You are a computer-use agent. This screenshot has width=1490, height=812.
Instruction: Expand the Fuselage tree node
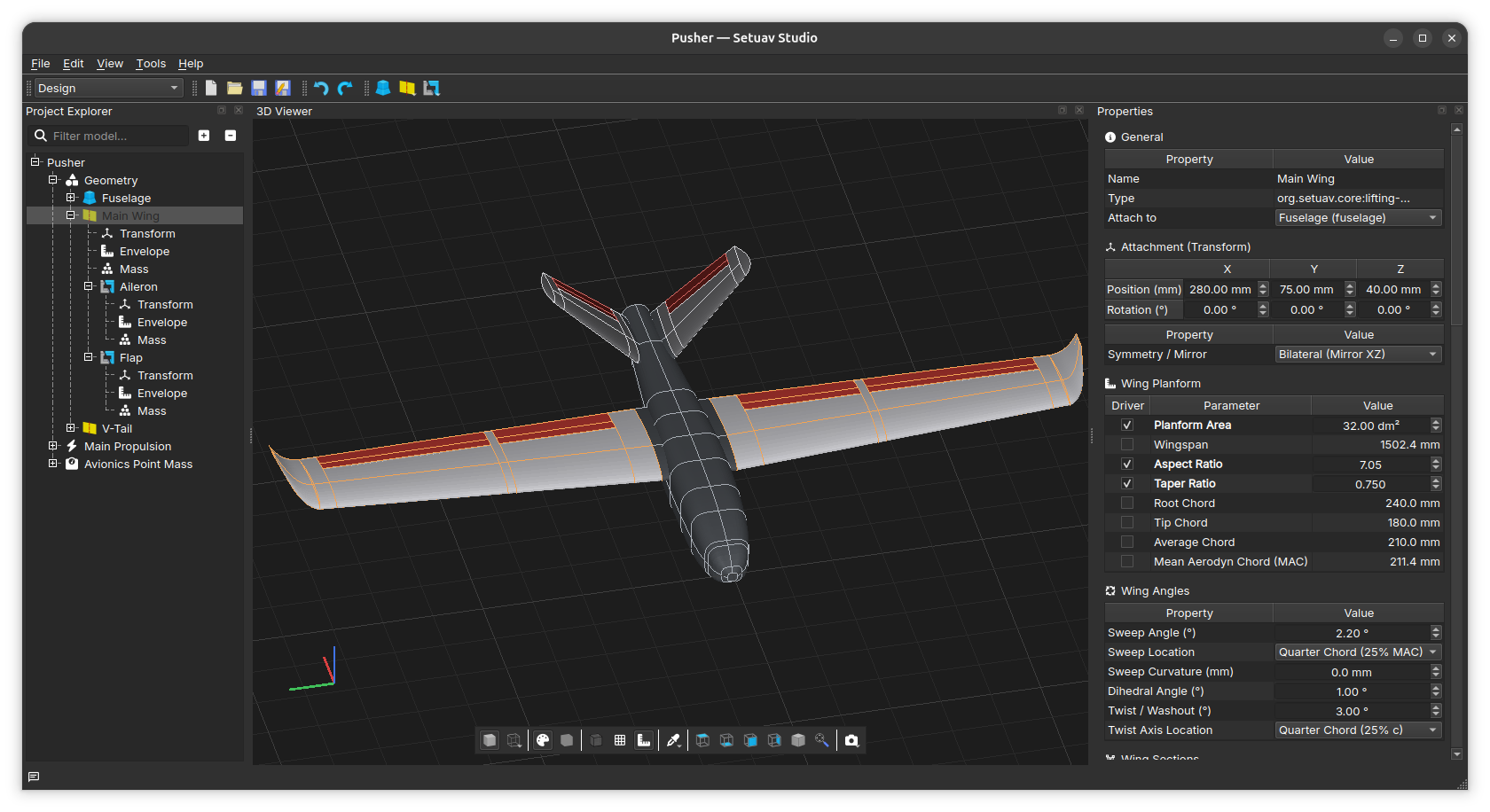tap(71, 198)
